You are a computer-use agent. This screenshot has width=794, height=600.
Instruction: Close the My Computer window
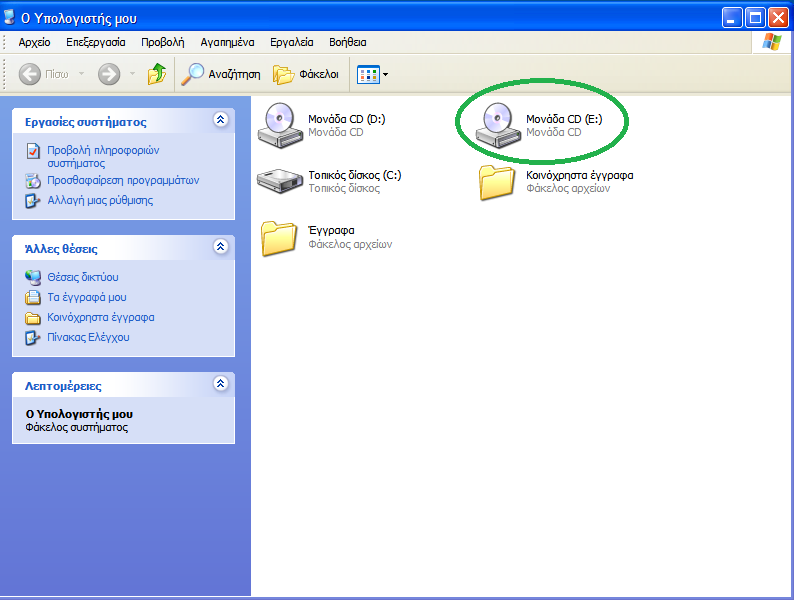click(778, 18)
